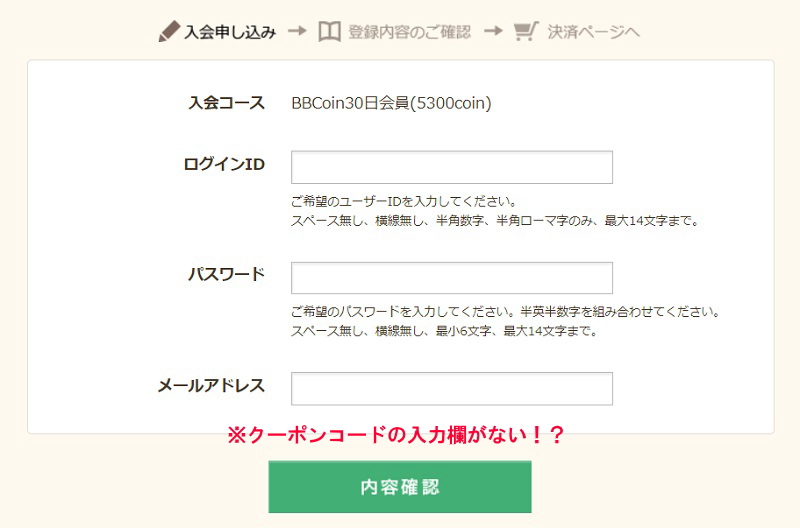Click the arrow before the cart icon

coord(492,31)
